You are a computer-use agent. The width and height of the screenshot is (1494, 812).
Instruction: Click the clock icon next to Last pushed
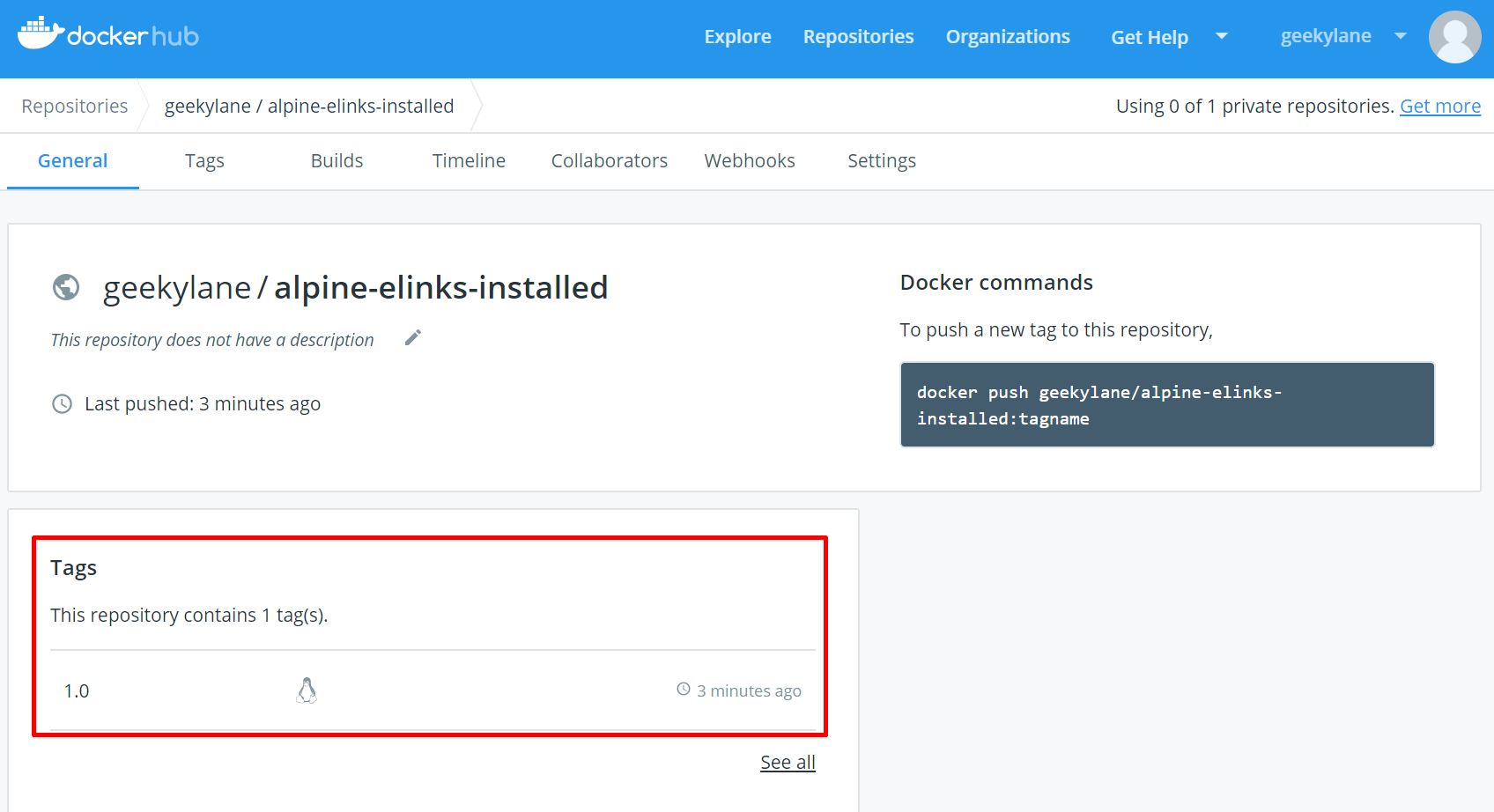62,404
